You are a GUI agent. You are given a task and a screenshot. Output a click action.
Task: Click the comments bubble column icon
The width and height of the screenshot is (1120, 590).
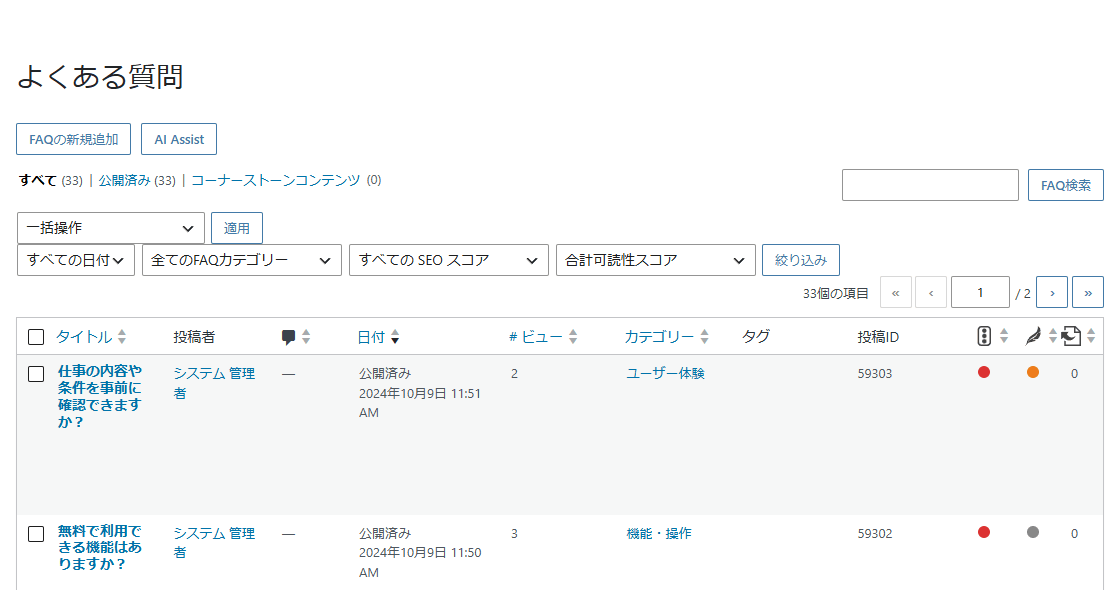tap(289, 337)
